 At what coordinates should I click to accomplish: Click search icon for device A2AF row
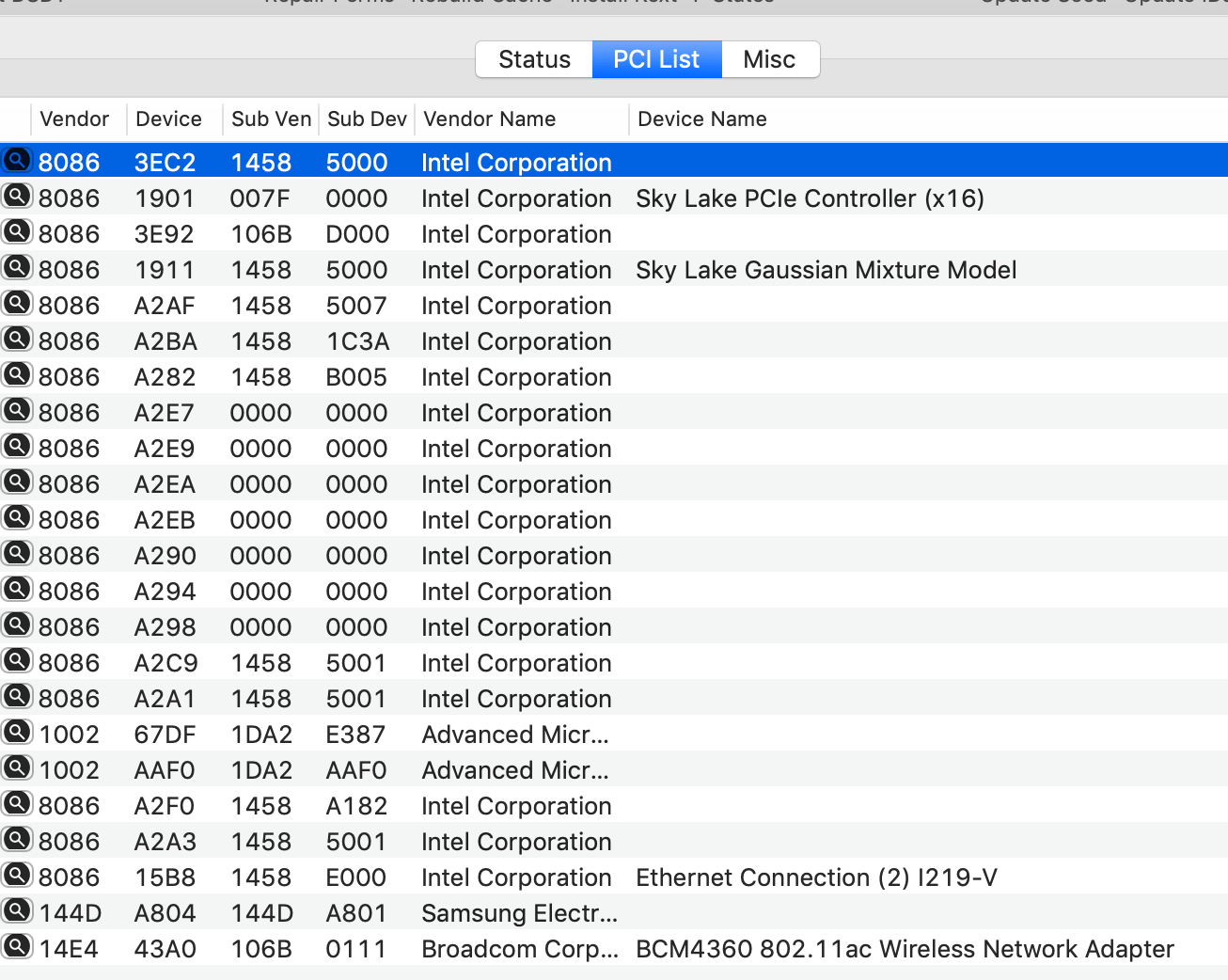pyautogui.click(x=17, y=303)
